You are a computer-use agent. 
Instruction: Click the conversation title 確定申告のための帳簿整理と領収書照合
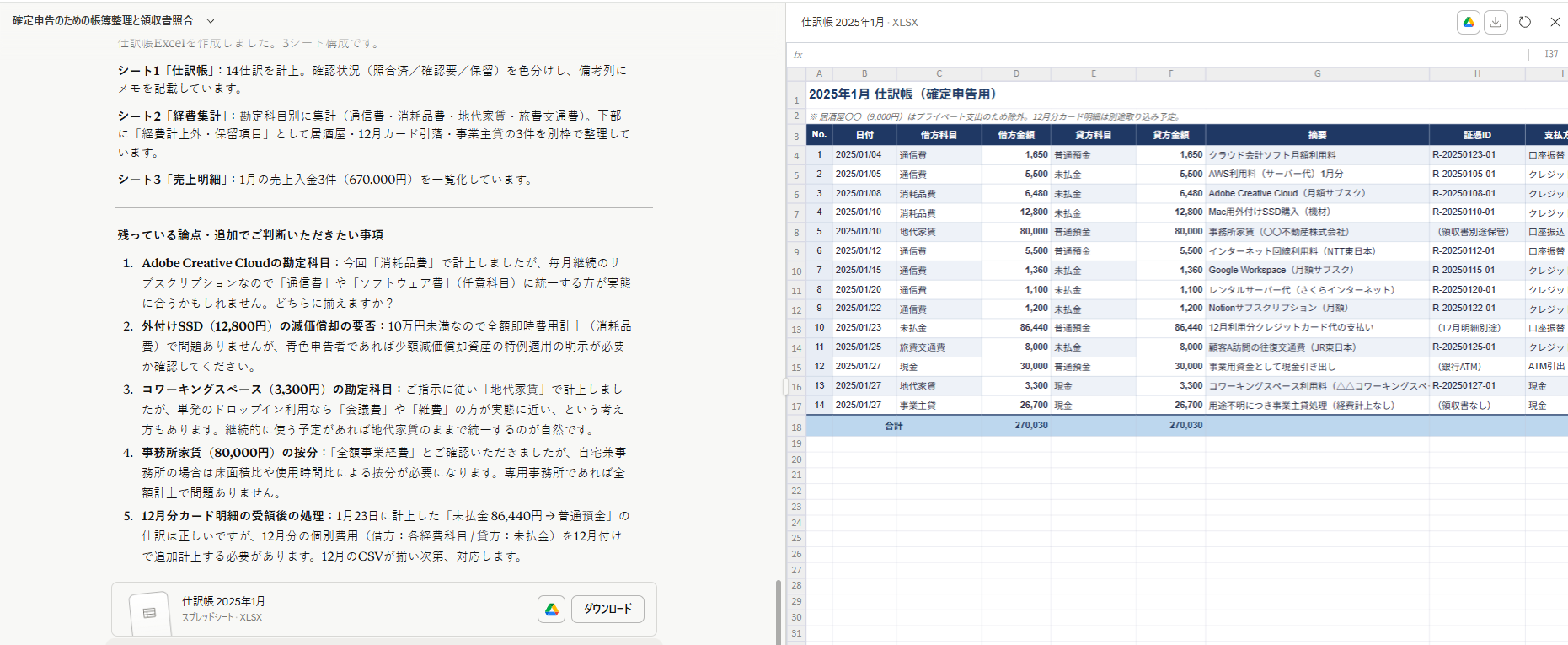pyautogui.click(x=103, y=20)
